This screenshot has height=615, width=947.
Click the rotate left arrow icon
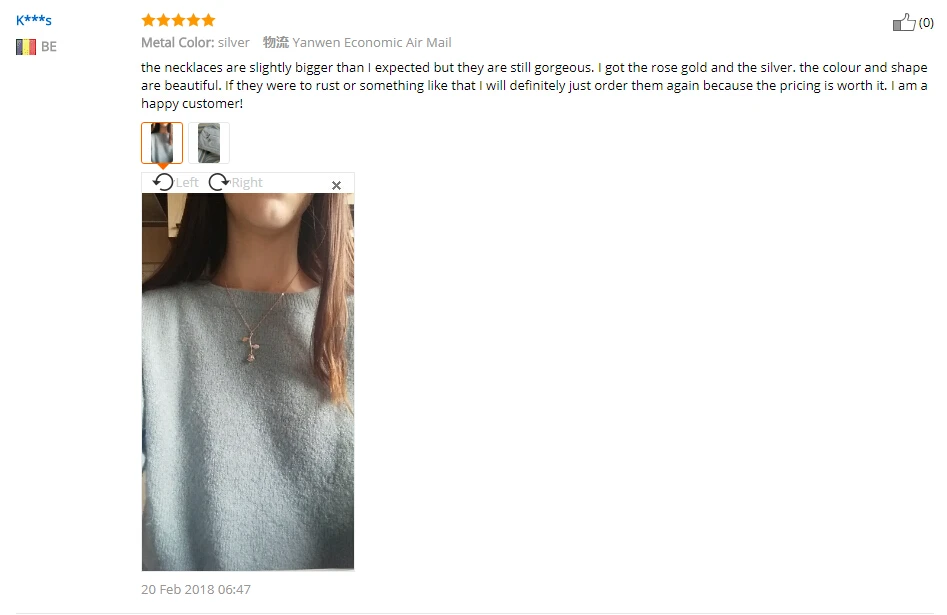coord(163,182)
